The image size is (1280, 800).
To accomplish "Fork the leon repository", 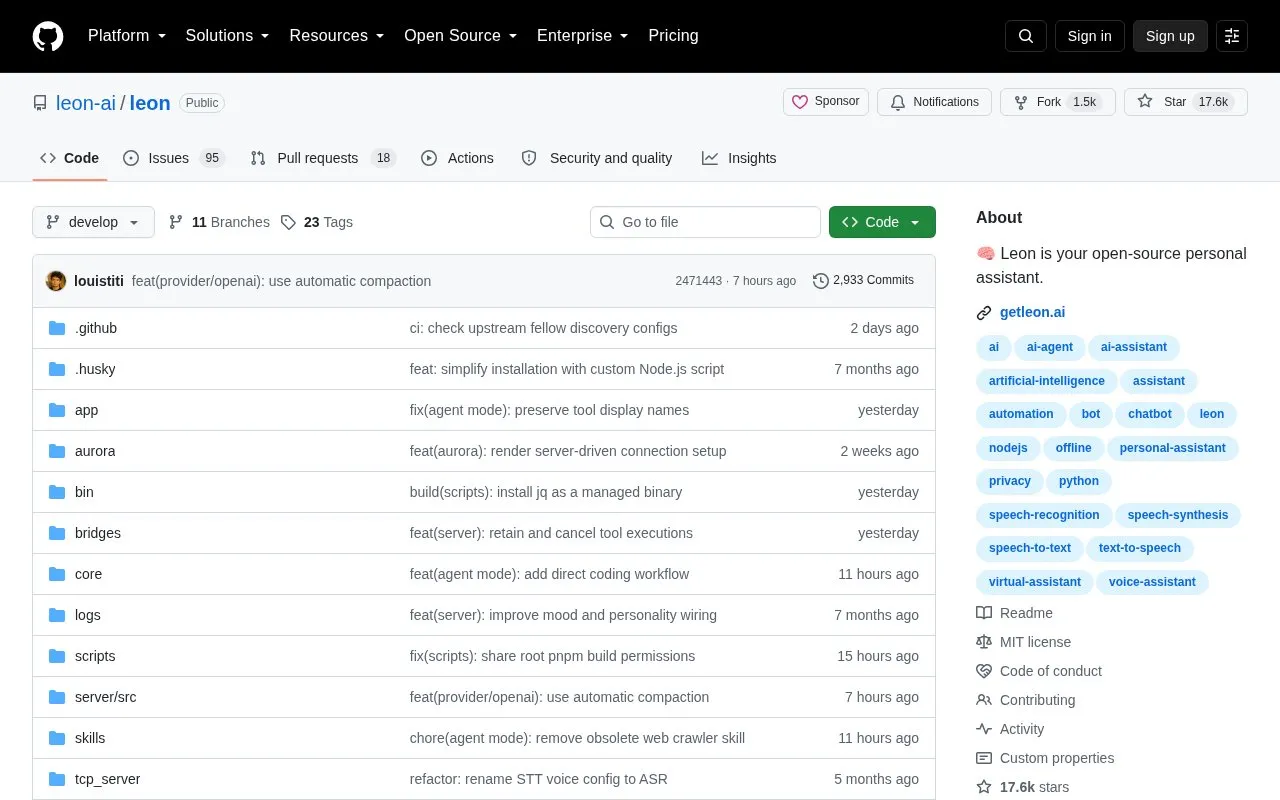I will (x=1058, y=102).
